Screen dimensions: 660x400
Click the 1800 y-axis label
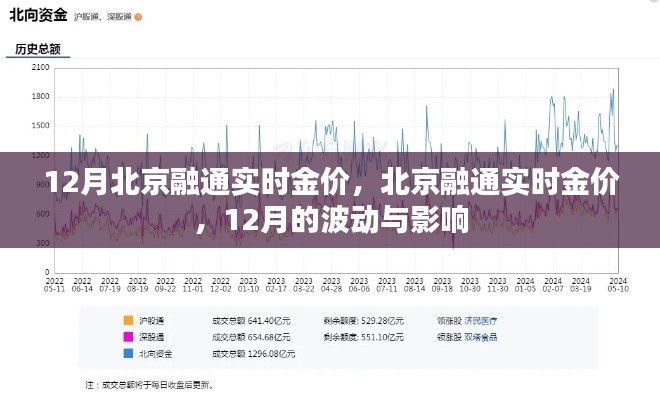coord(39,96)
